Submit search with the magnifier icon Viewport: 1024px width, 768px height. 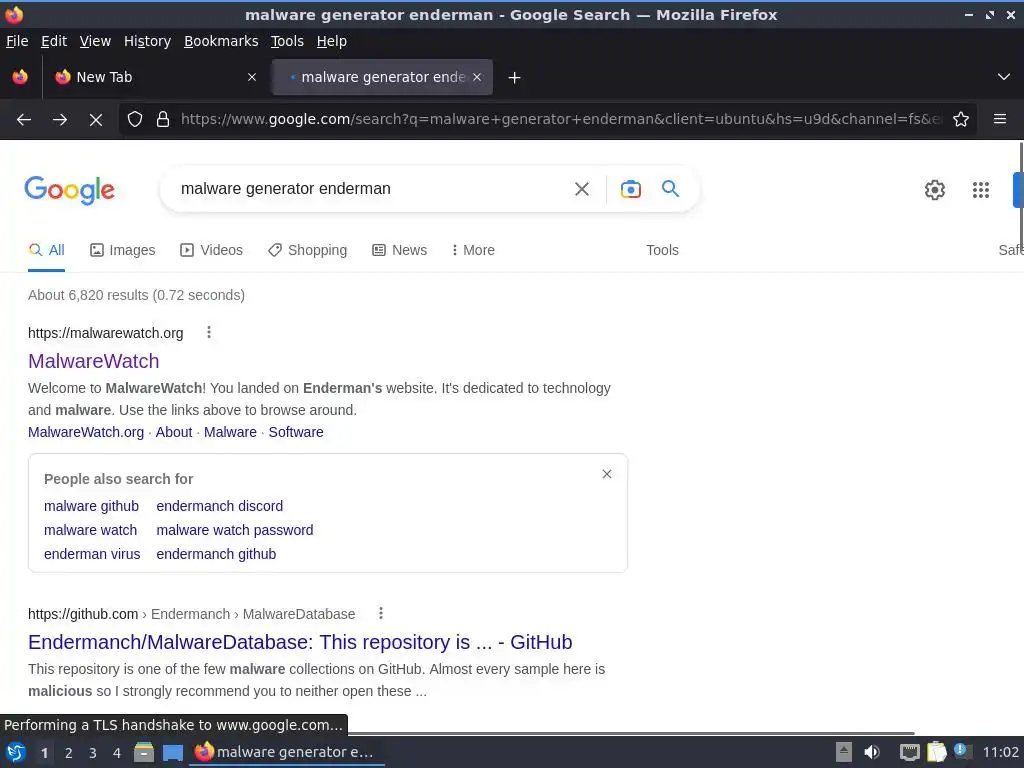671,189
